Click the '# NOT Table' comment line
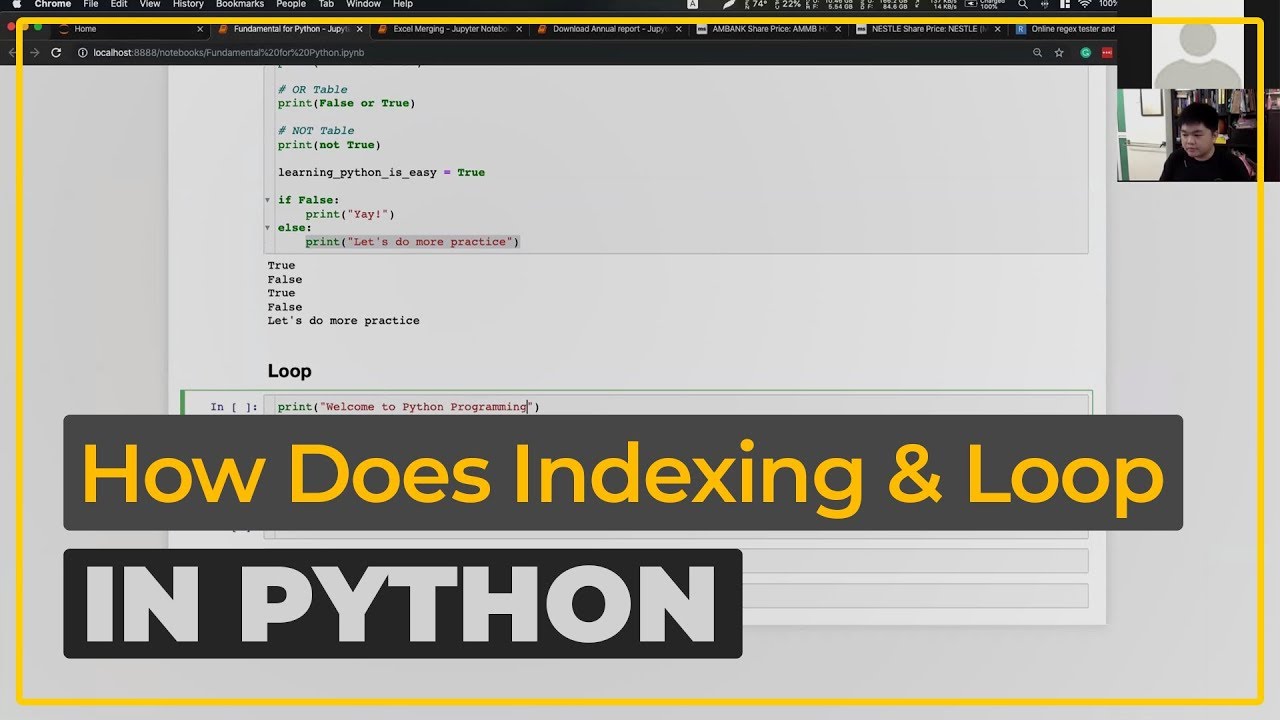This screenshot has height=720, width=1280. (316, 131)
